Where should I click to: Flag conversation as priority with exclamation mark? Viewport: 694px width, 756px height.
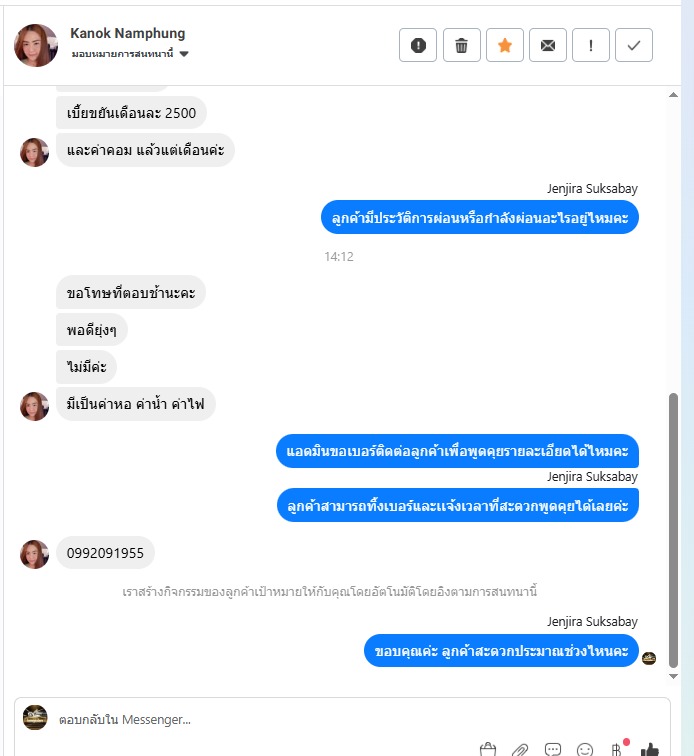click(591, 45)
